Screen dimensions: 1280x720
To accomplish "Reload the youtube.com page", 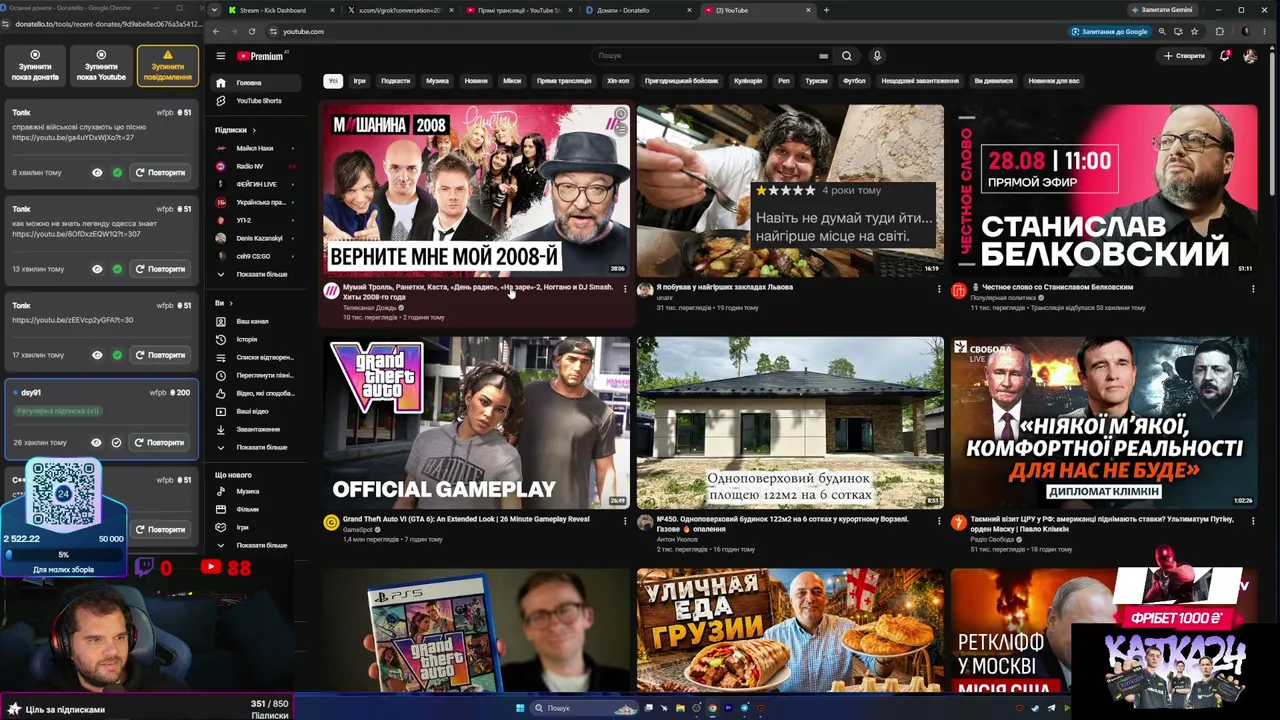I will click(x=251, y=31).
